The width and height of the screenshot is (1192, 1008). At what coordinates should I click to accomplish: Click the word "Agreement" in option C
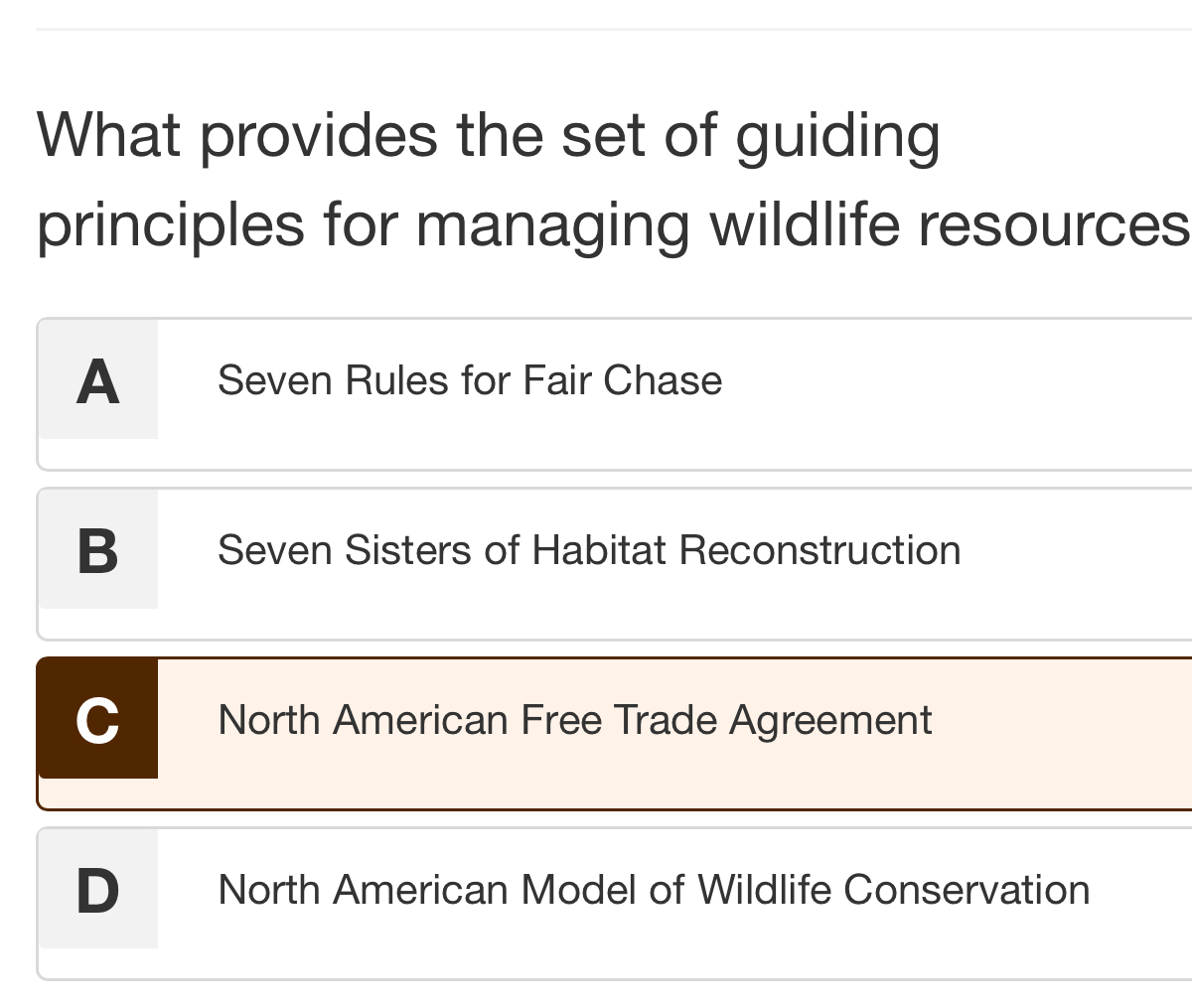point(830,721)
